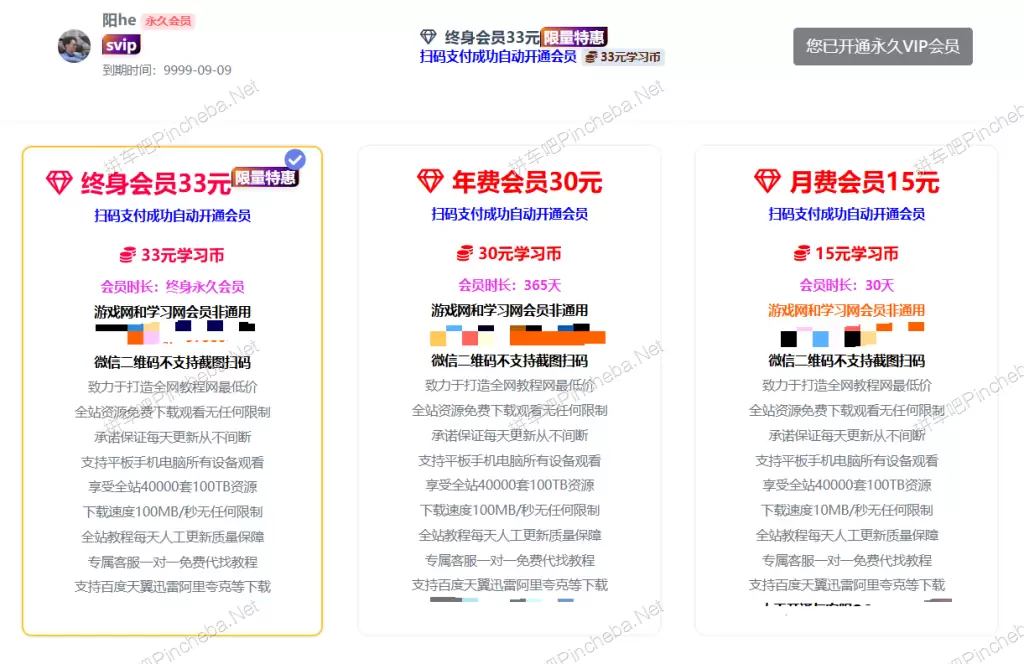Click 扫码支付成功自动开通会员 in the 终身会员 card
1024x664 pixels.
pyautogui.click(x=172, y=215)
